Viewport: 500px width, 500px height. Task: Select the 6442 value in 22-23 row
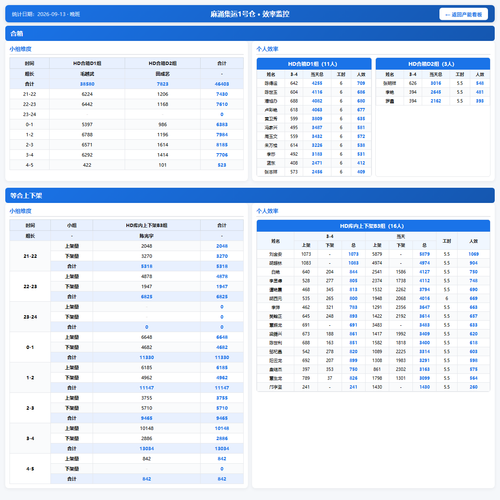[x=87, y=104]
